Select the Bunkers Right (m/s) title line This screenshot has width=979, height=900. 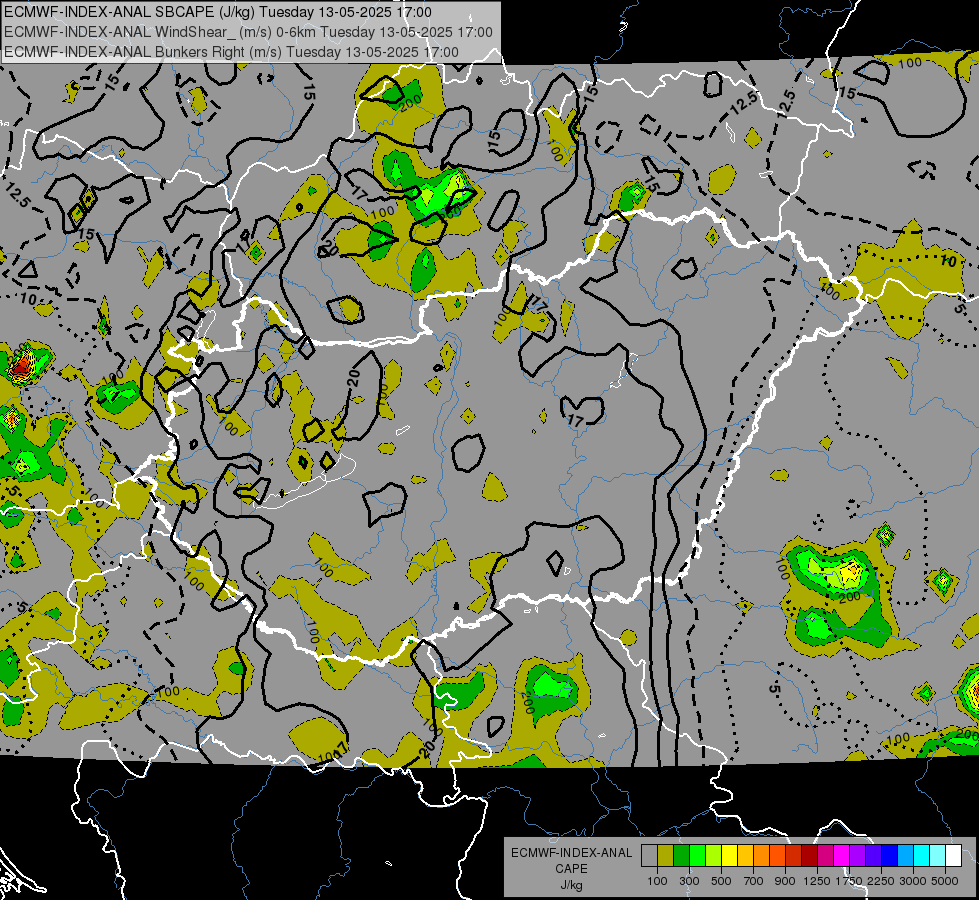231,52
